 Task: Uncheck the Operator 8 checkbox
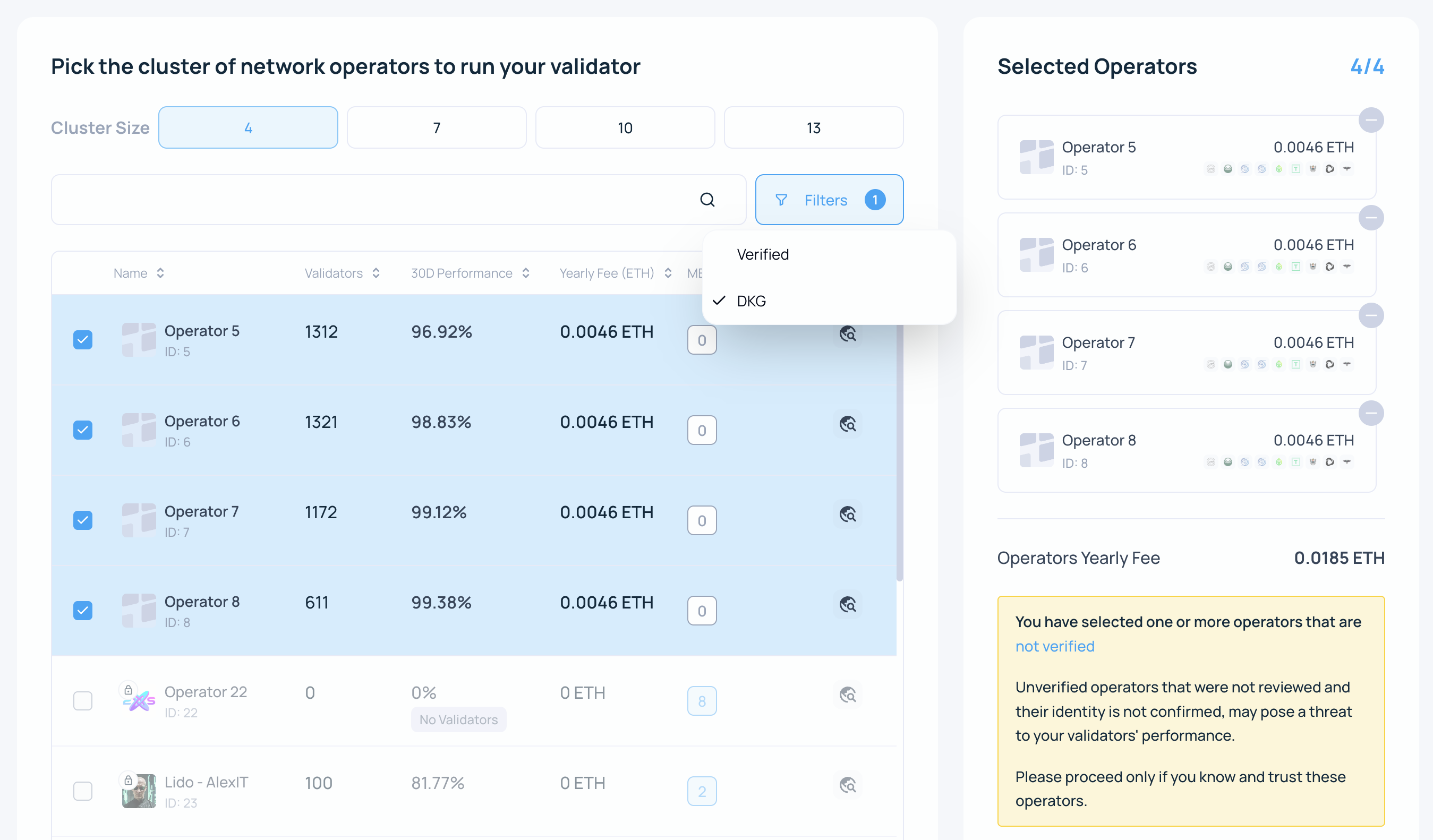(83, 611)
